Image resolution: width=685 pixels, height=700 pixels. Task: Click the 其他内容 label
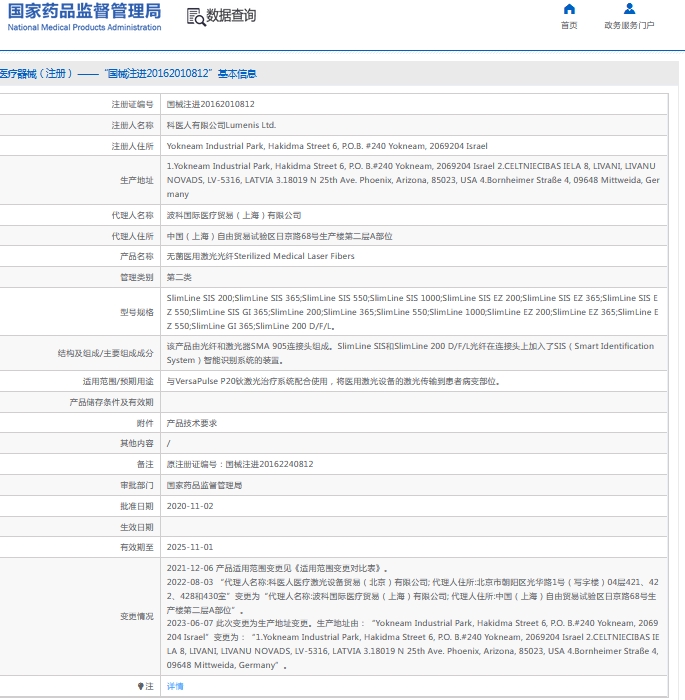(137, 443)
